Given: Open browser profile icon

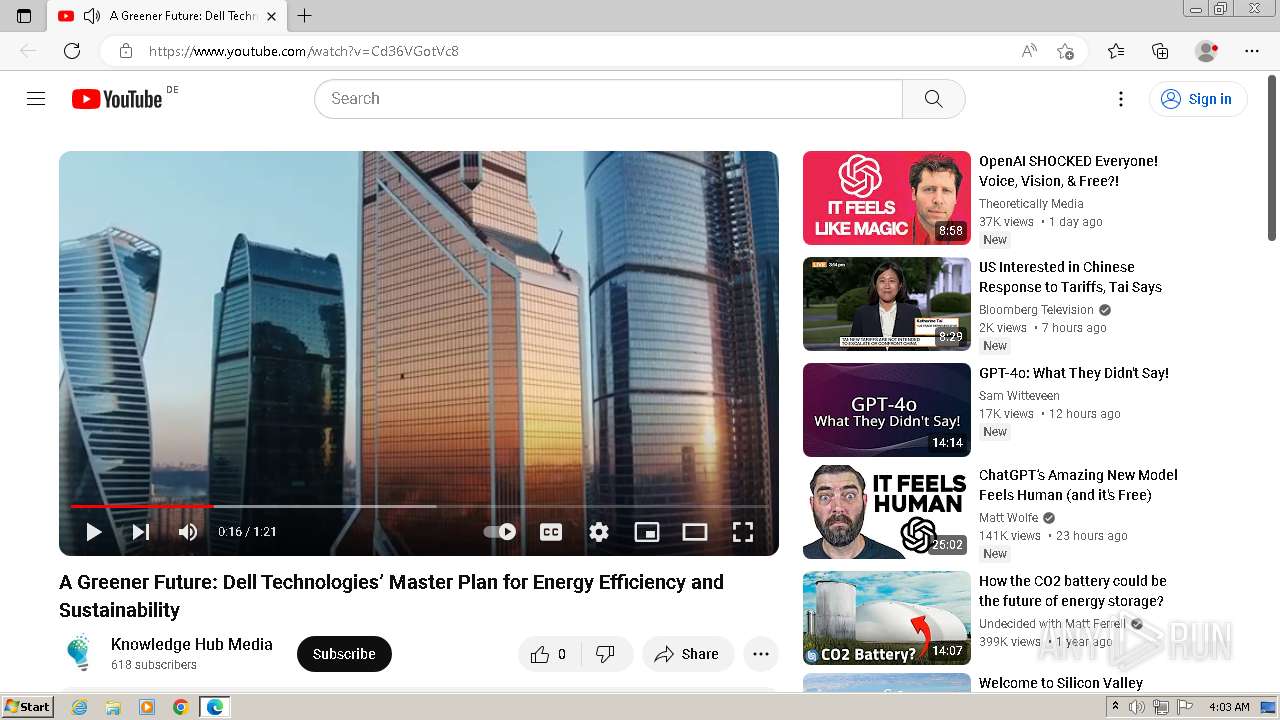Looking at the screenshot, I should [1207, 51].
